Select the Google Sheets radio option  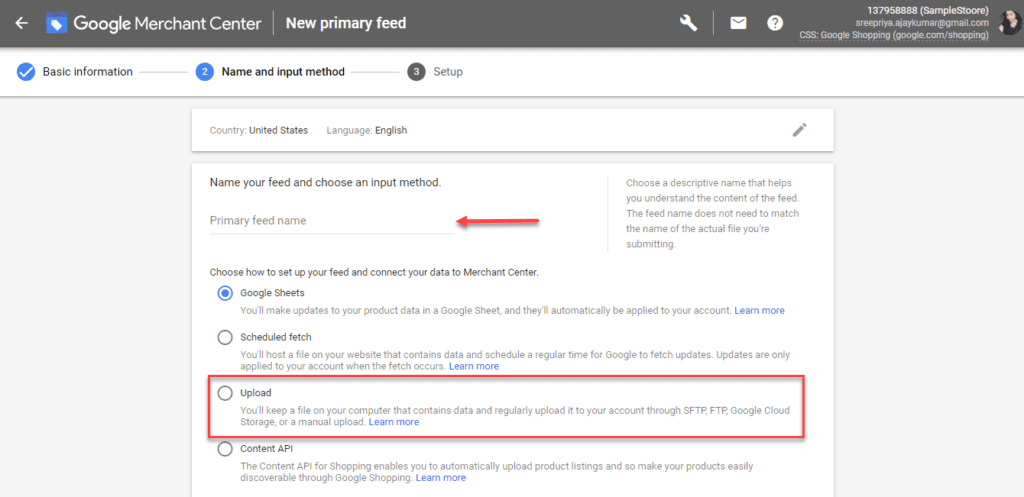pos(225,293)
